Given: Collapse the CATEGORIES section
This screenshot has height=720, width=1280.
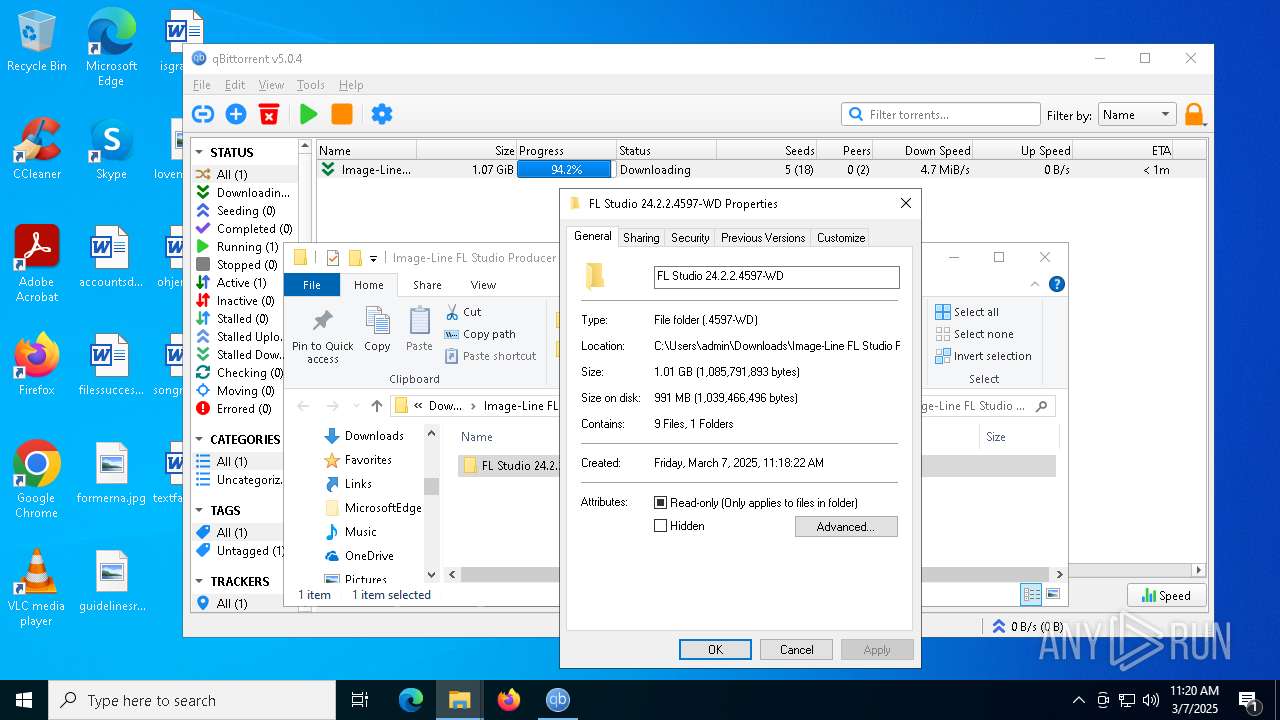Looking at the screenshot, I should pos(200,439).
